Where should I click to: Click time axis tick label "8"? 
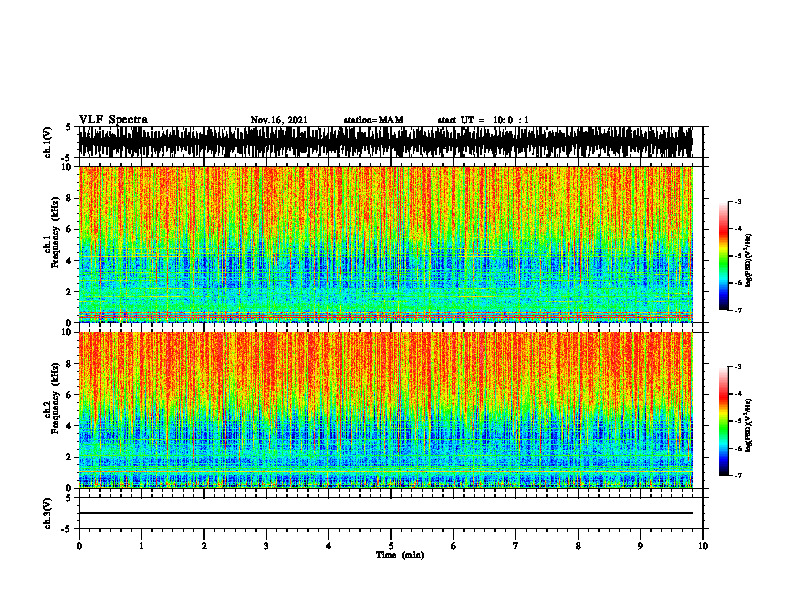pyautogui.click(x=578, y=546)
